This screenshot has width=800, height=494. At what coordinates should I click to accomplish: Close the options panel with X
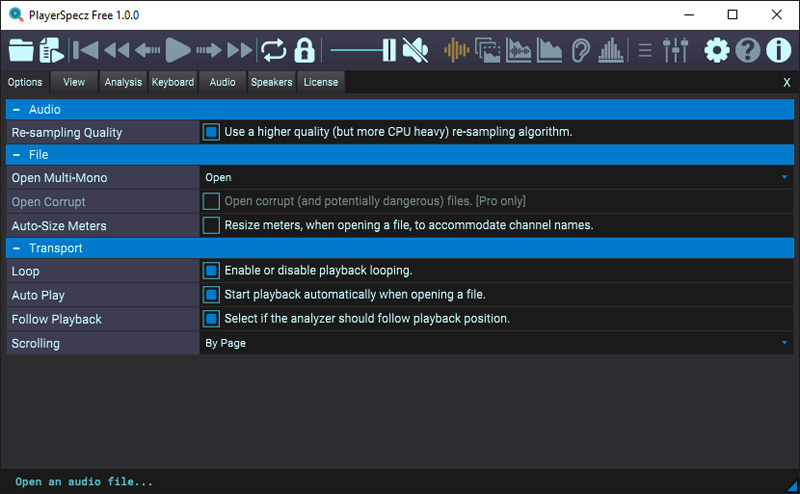click(786, 83)
